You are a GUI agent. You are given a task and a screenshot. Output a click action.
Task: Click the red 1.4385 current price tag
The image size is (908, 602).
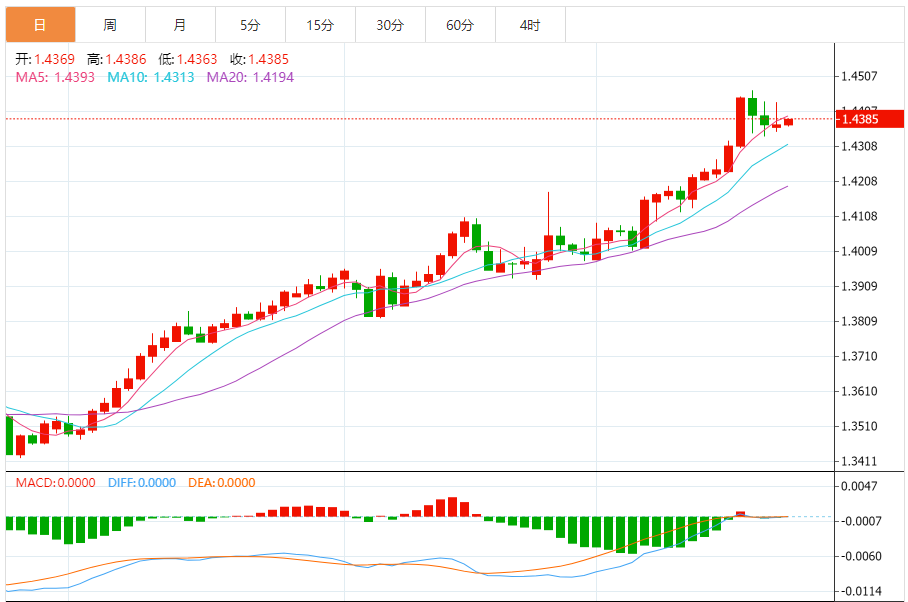point(869,119)
